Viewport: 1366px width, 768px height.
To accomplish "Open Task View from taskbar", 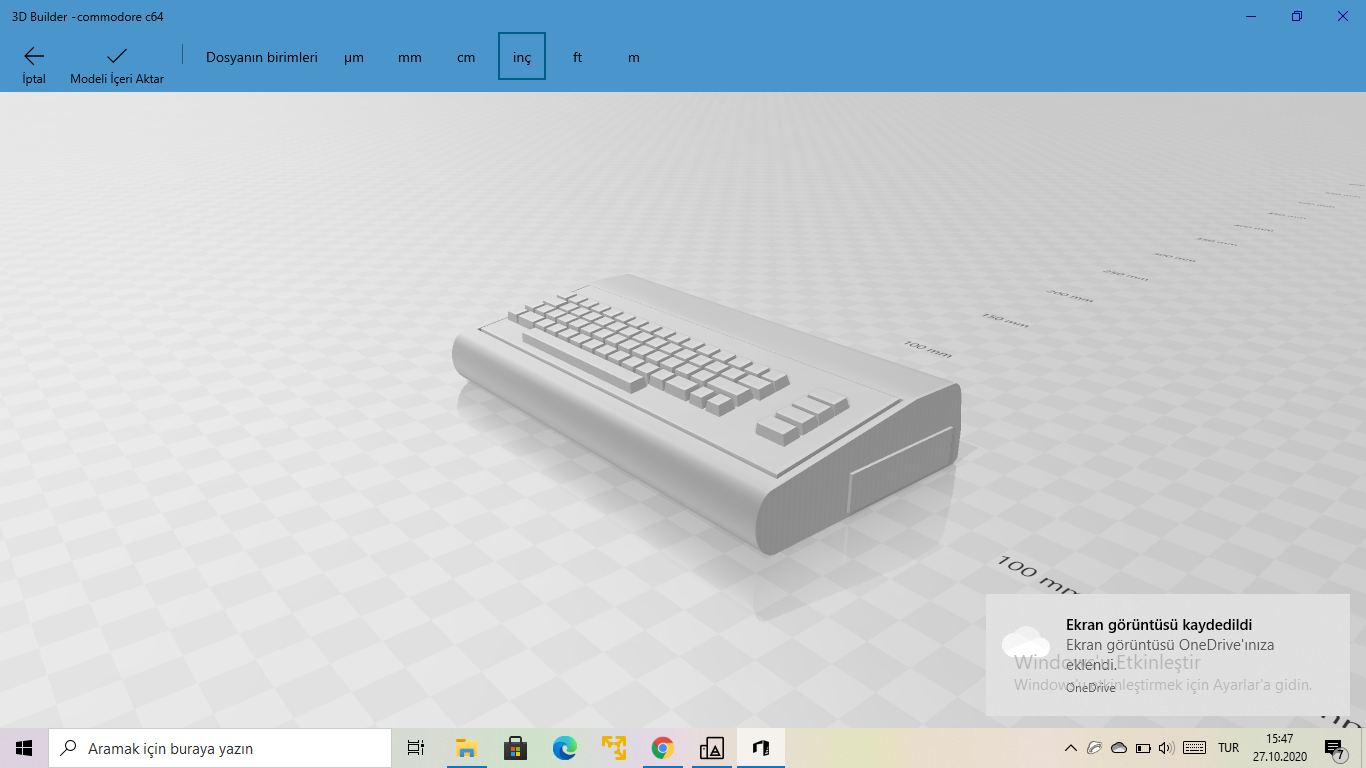I will pyautogui.click(x=416, y=748).
